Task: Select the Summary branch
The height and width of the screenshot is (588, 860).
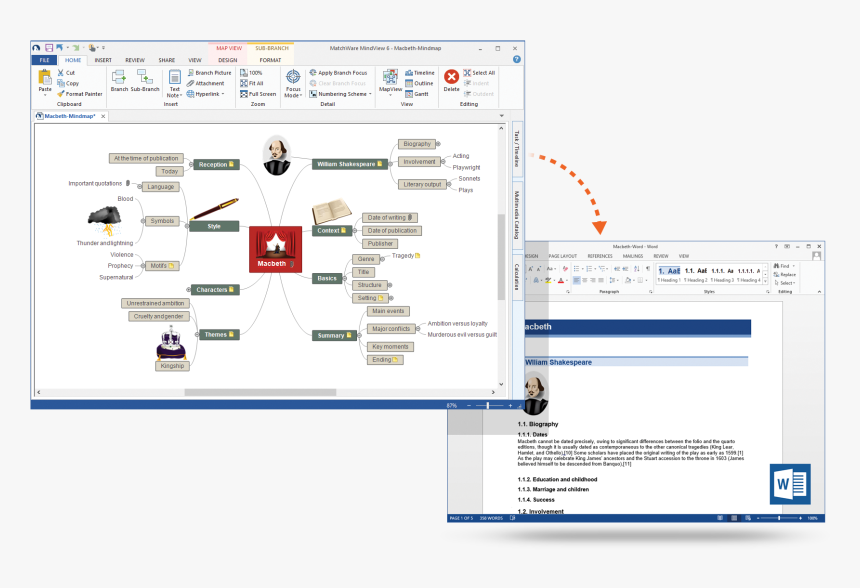Action: 335,335
